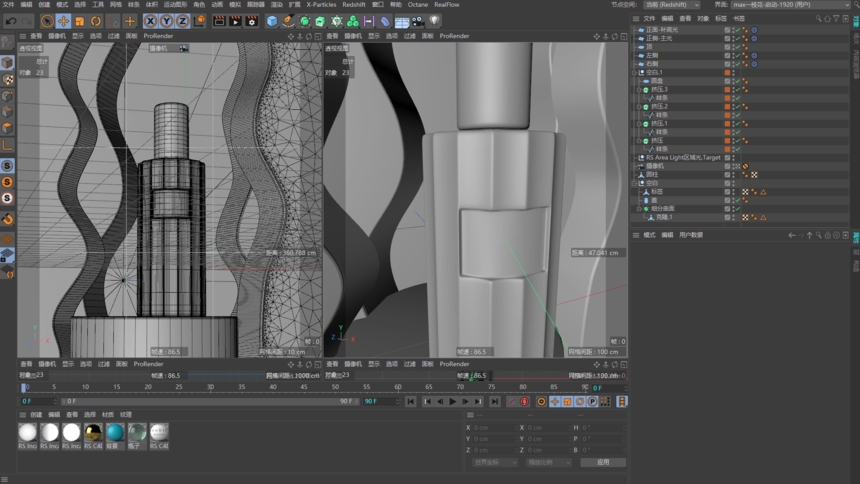The width and height of the screenshot is (860, 484).
Task: Toggle layer checkbox for 圆盘 object
Action: click(x=727, y=81)
